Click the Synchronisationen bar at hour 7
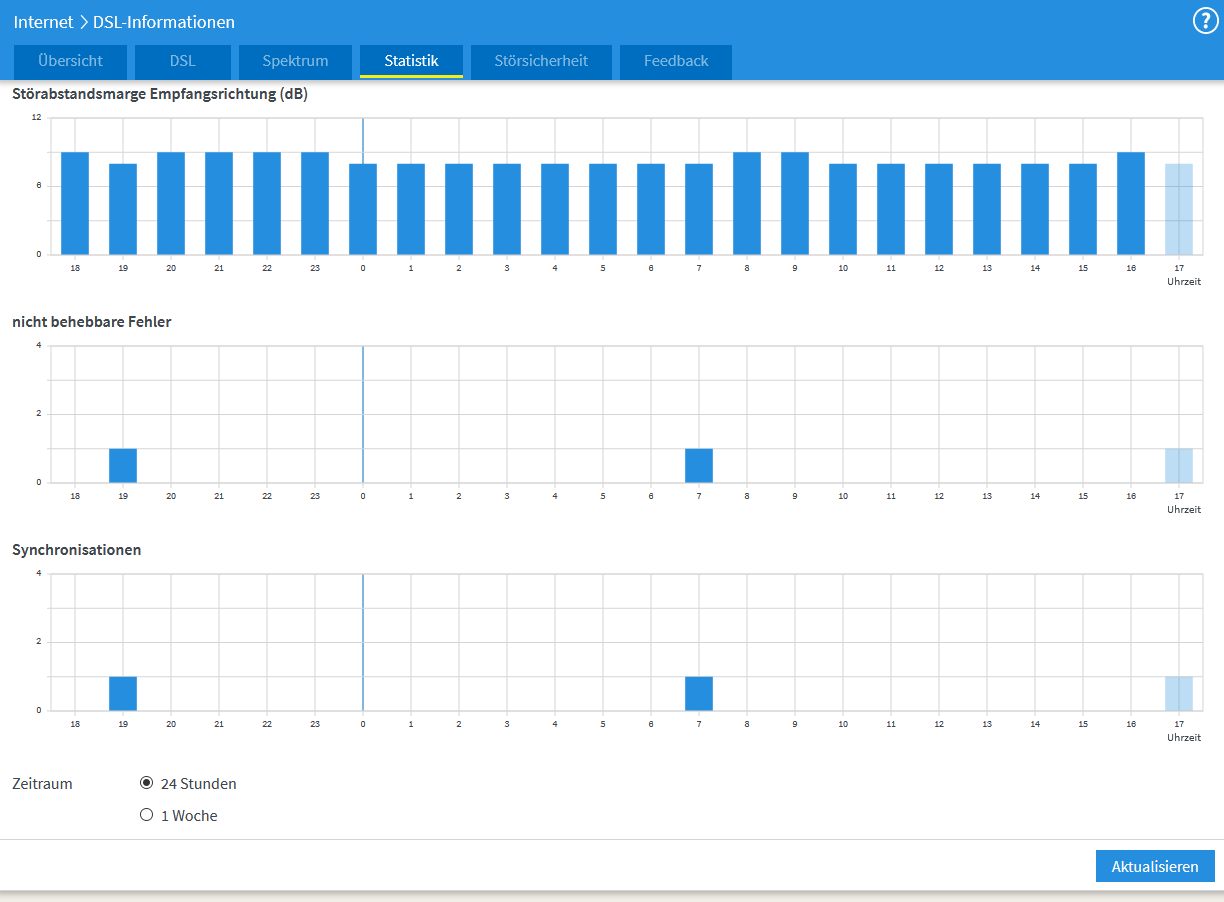The height and width of the screenshot is (902, 1224). [x=699, y=693]
